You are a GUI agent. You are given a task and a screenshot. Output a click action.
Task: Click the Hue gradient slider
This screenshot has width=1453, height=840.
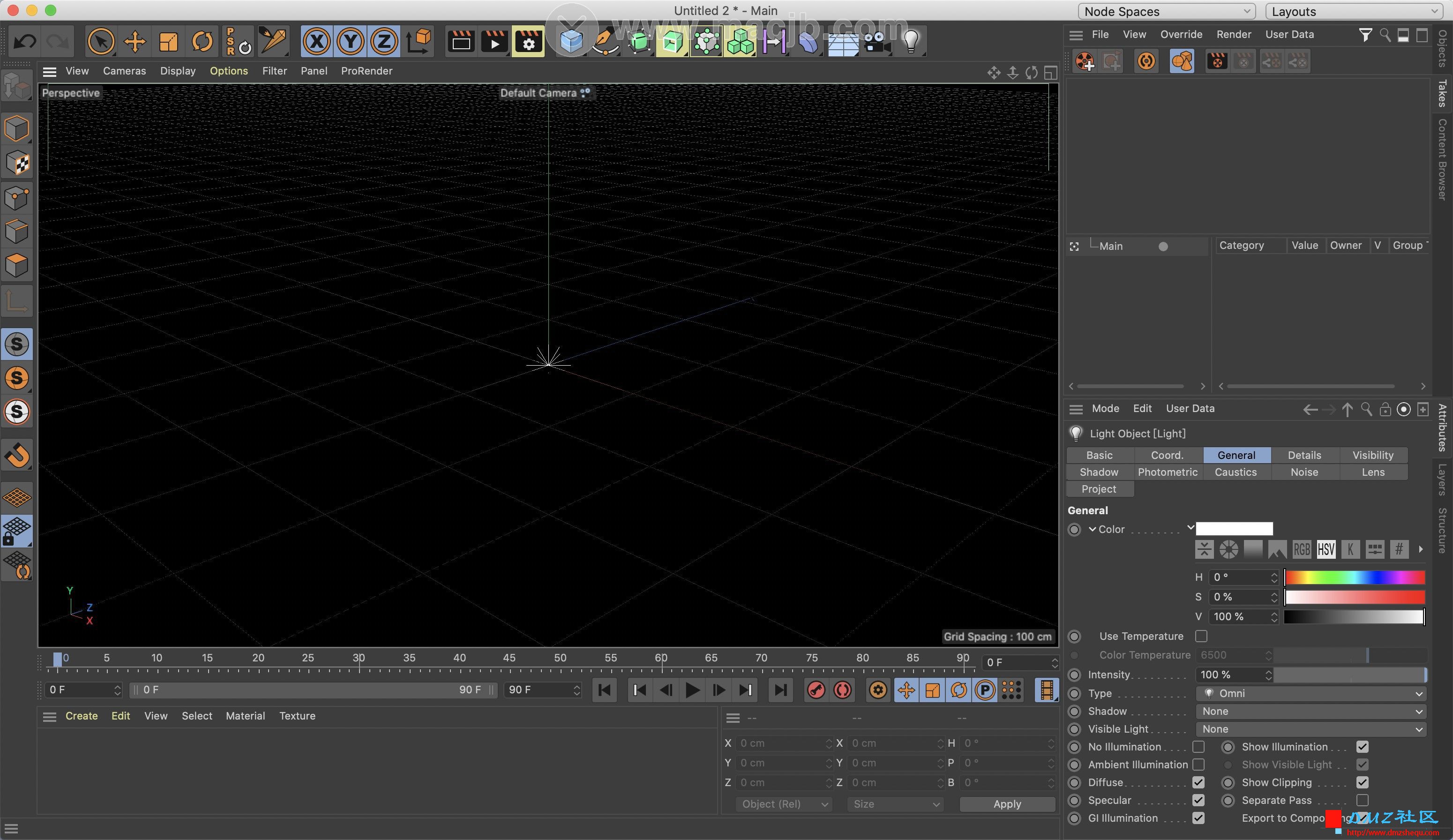1355,577
